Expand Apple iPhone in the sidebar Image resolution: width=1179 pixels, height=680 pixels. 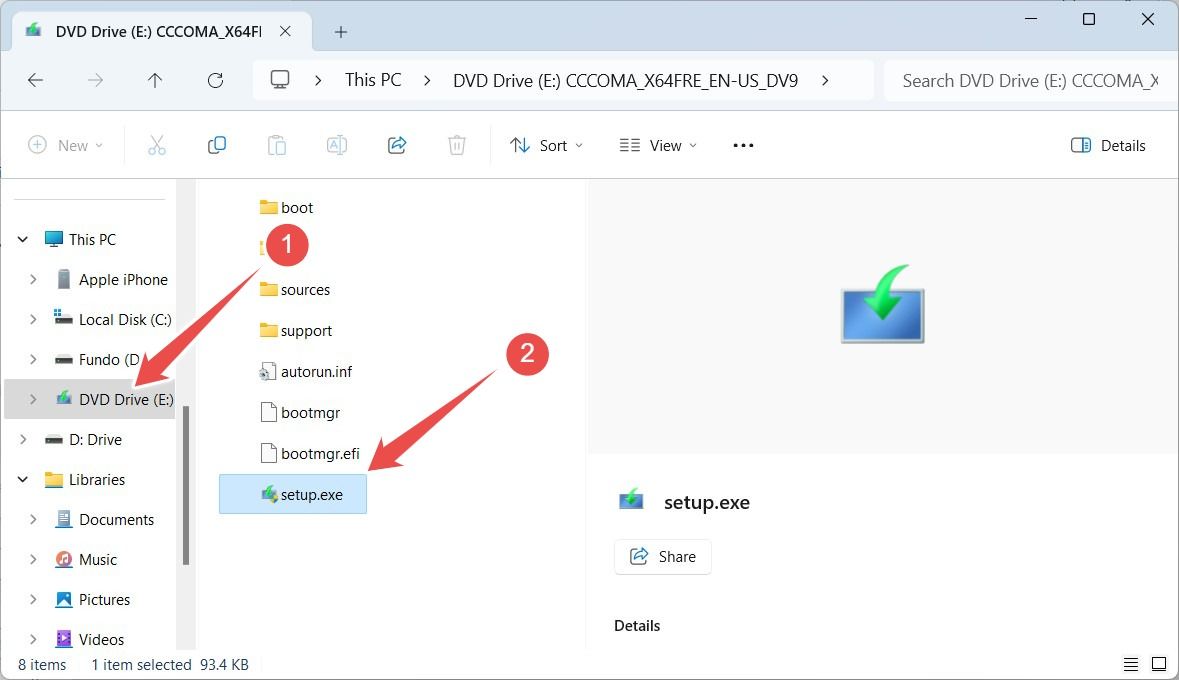tap(32, 279)
